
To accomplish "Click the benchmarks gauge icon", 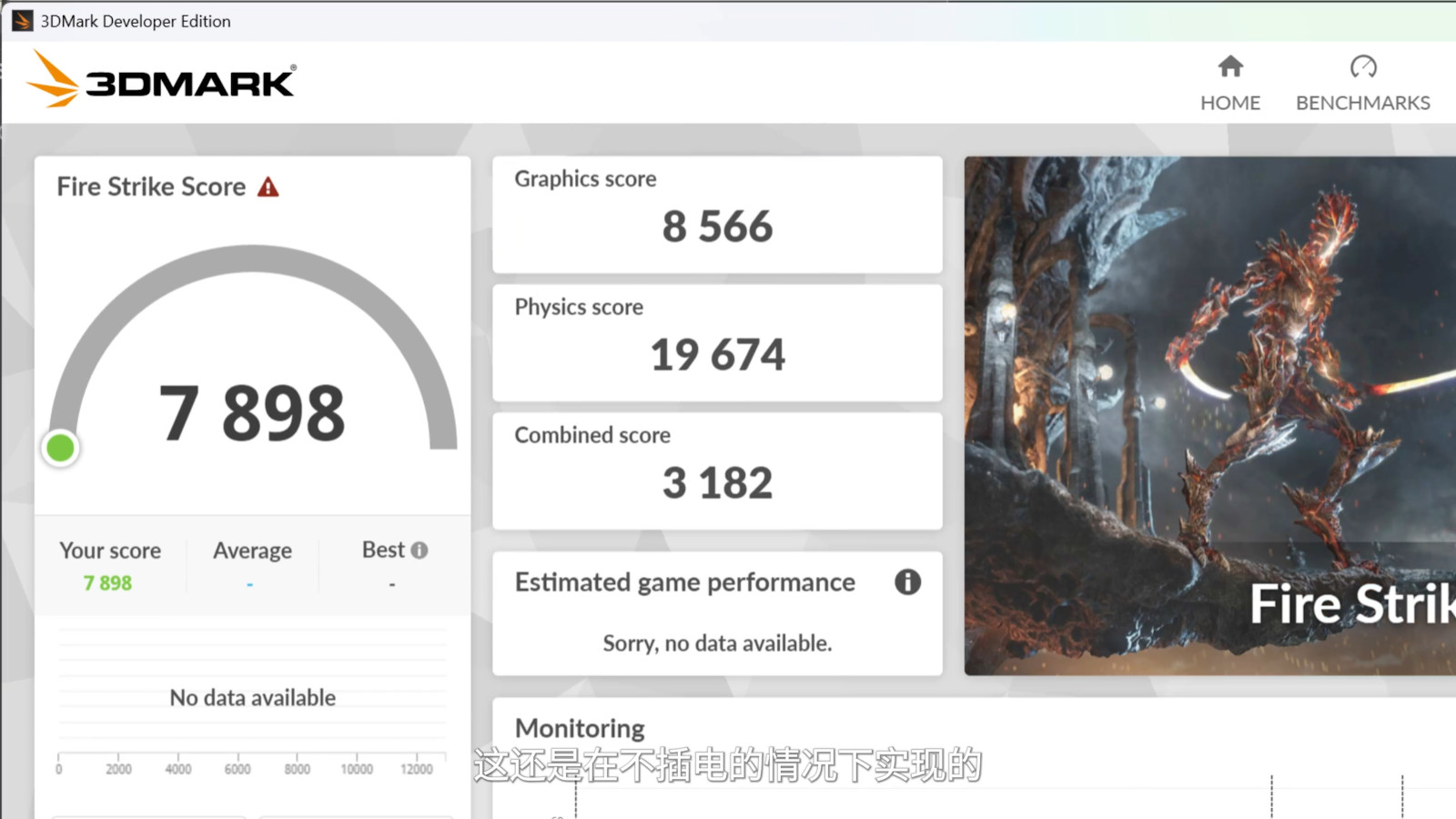I will (x=1363, y=66).
